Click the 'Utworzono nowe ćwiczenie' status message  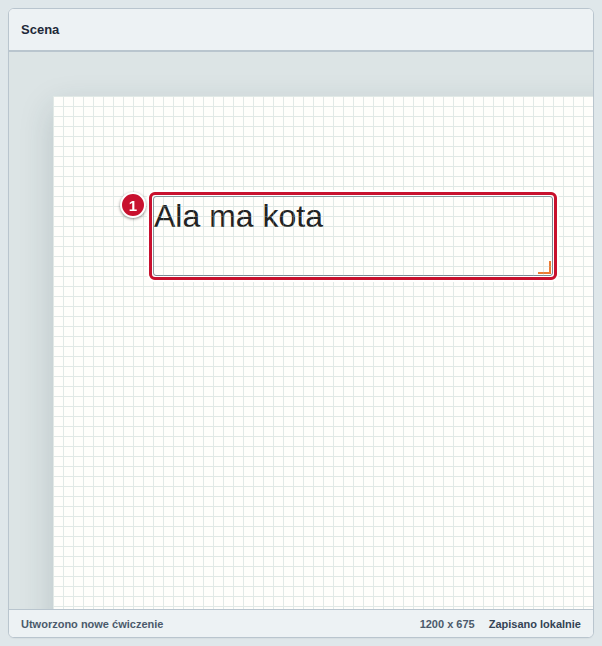point(92,624)
